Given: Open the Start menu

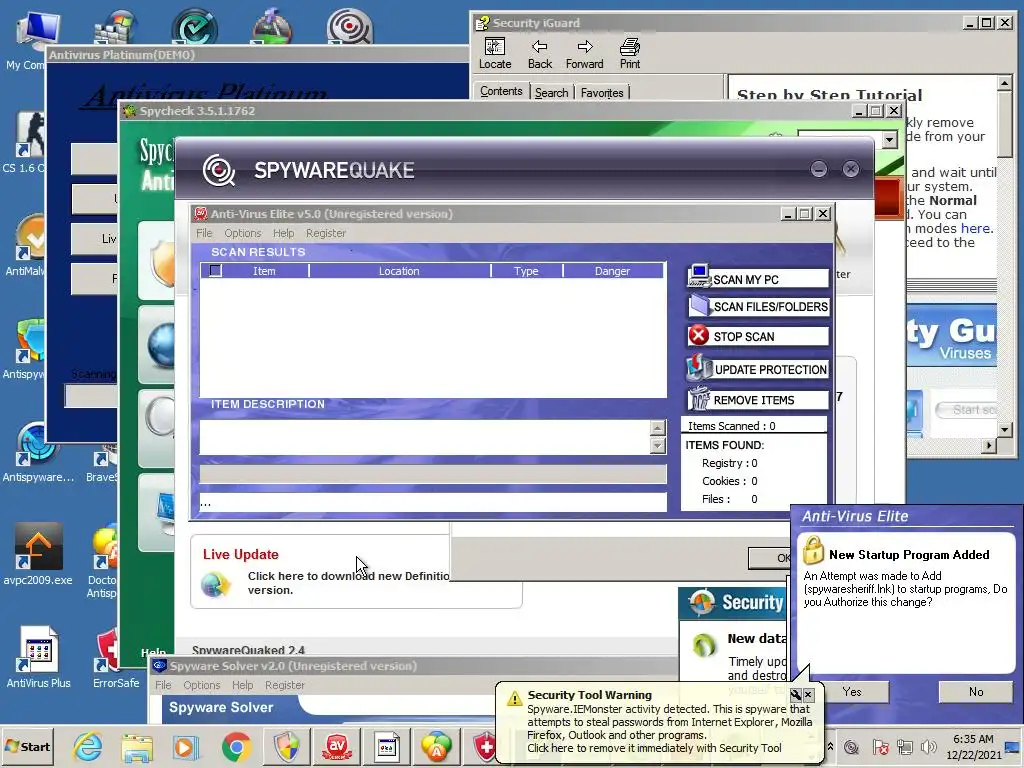Looking at the screenshot, I should point(27,746).
